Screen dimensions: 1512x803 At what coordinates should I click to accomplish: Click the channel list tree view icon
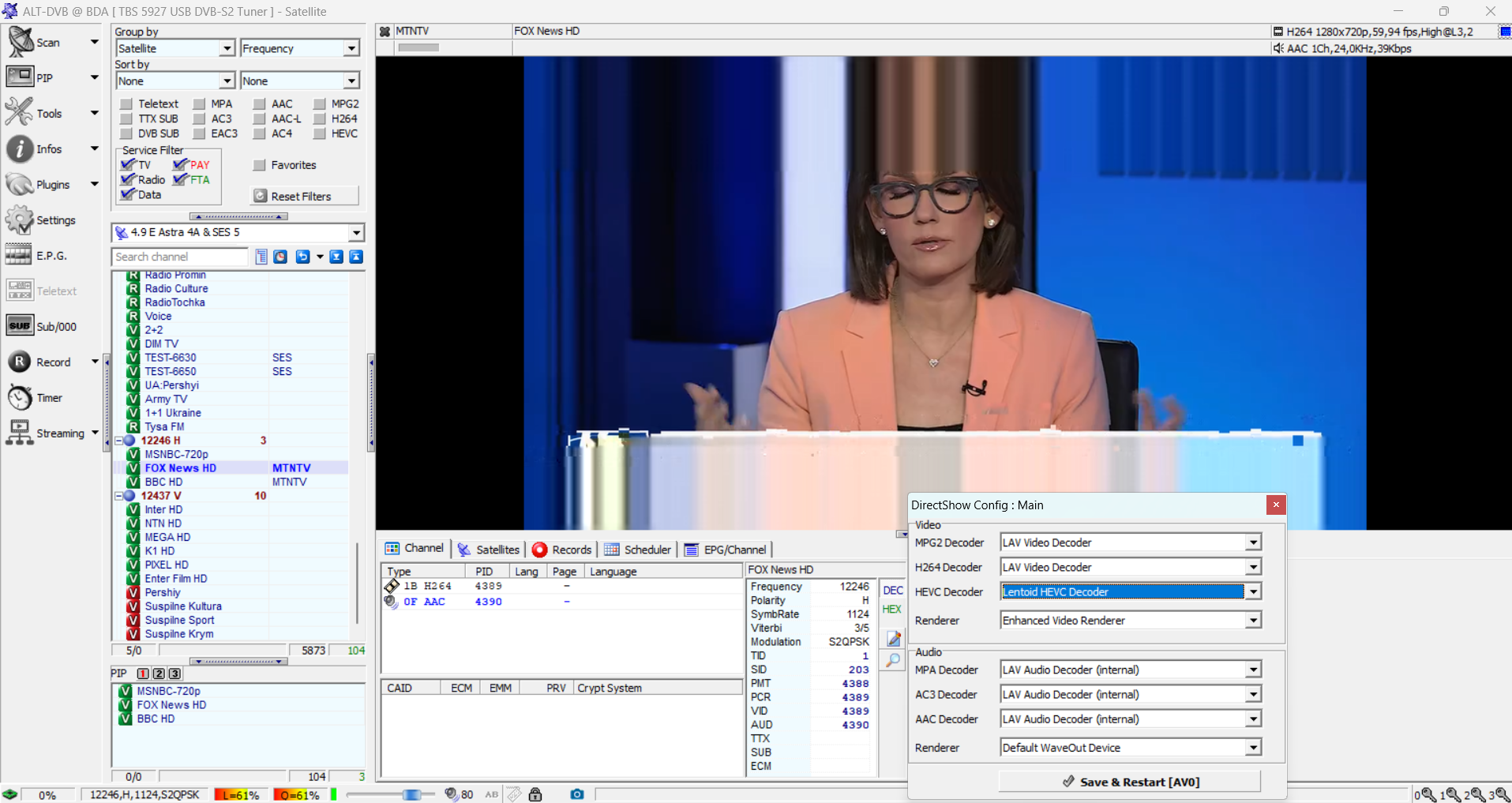tap(261, 257)
